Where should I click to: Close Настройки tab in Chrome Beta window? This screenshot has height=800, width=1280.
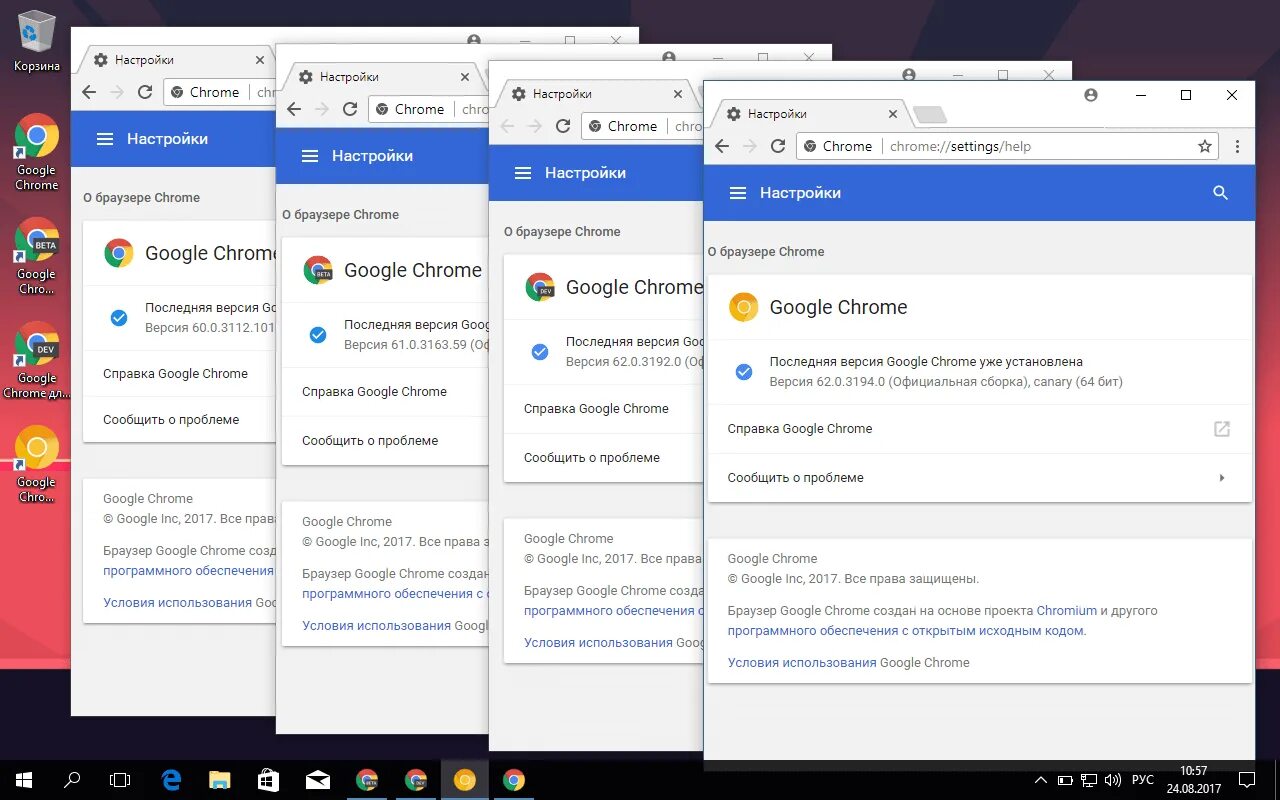pos(465,77)
